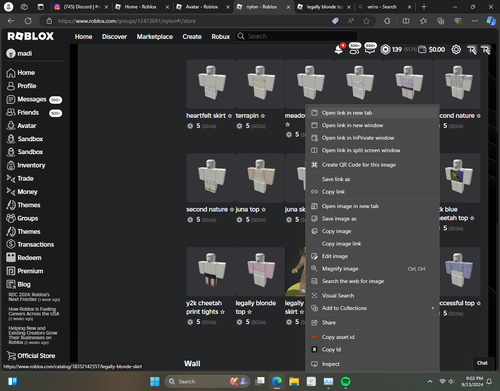Open Avatar in the sidebar
The height and width of the screenshot is (391, 500).
21,126
